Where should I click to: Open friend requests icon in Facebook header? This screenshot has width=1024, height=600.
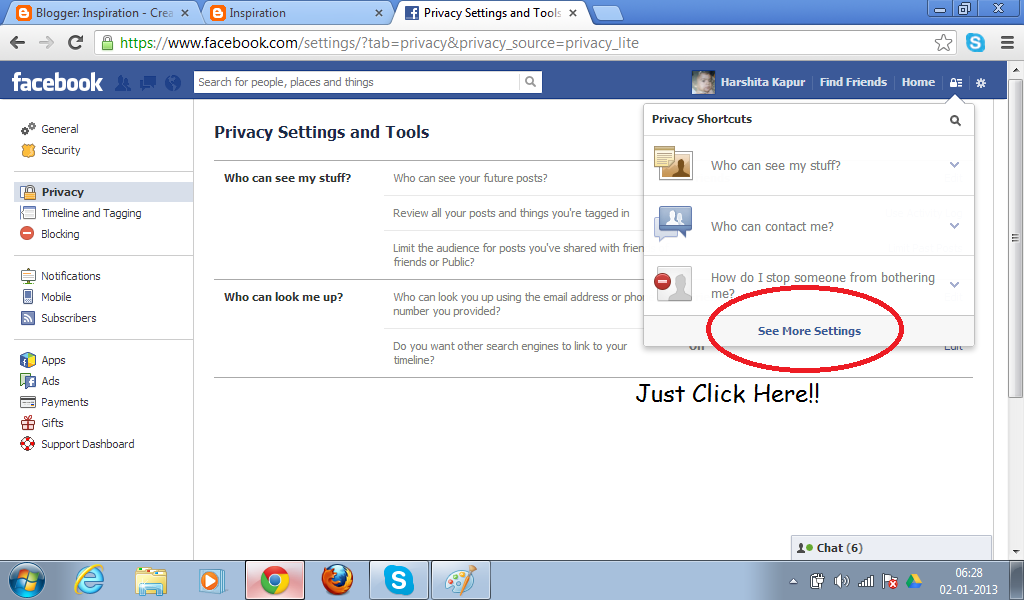(122, 83)
